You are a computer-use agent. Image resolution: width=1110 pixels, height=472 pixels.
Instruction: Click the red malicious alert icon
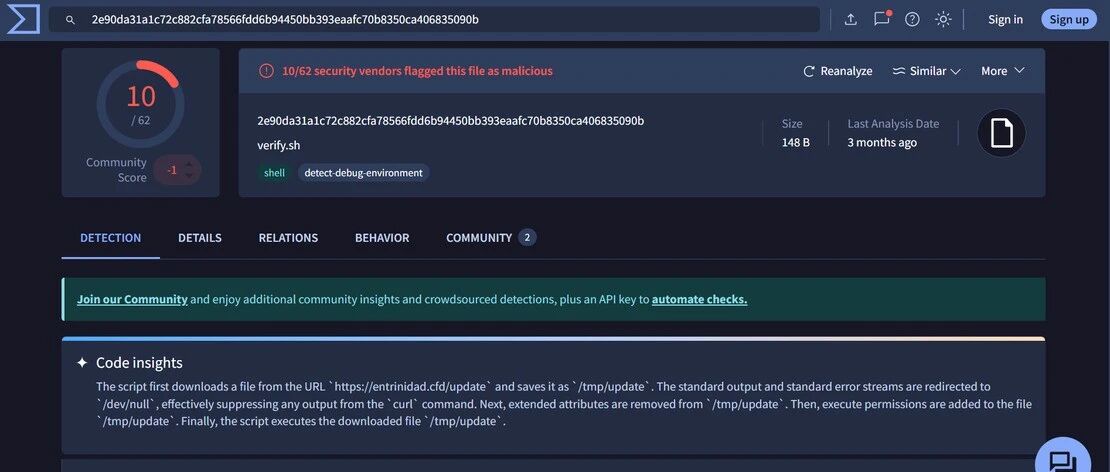pos(266,71)
